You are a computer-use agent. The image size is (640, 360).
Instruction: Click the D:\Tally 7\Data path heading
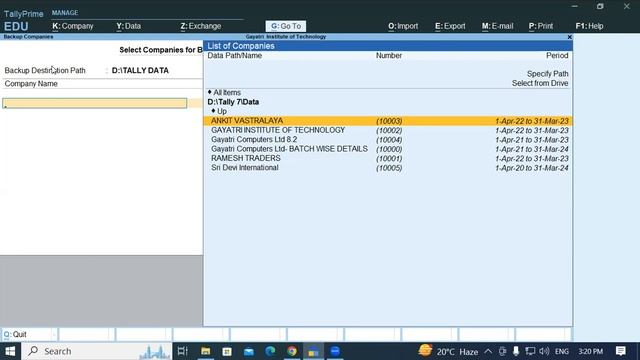pos(233,102)
